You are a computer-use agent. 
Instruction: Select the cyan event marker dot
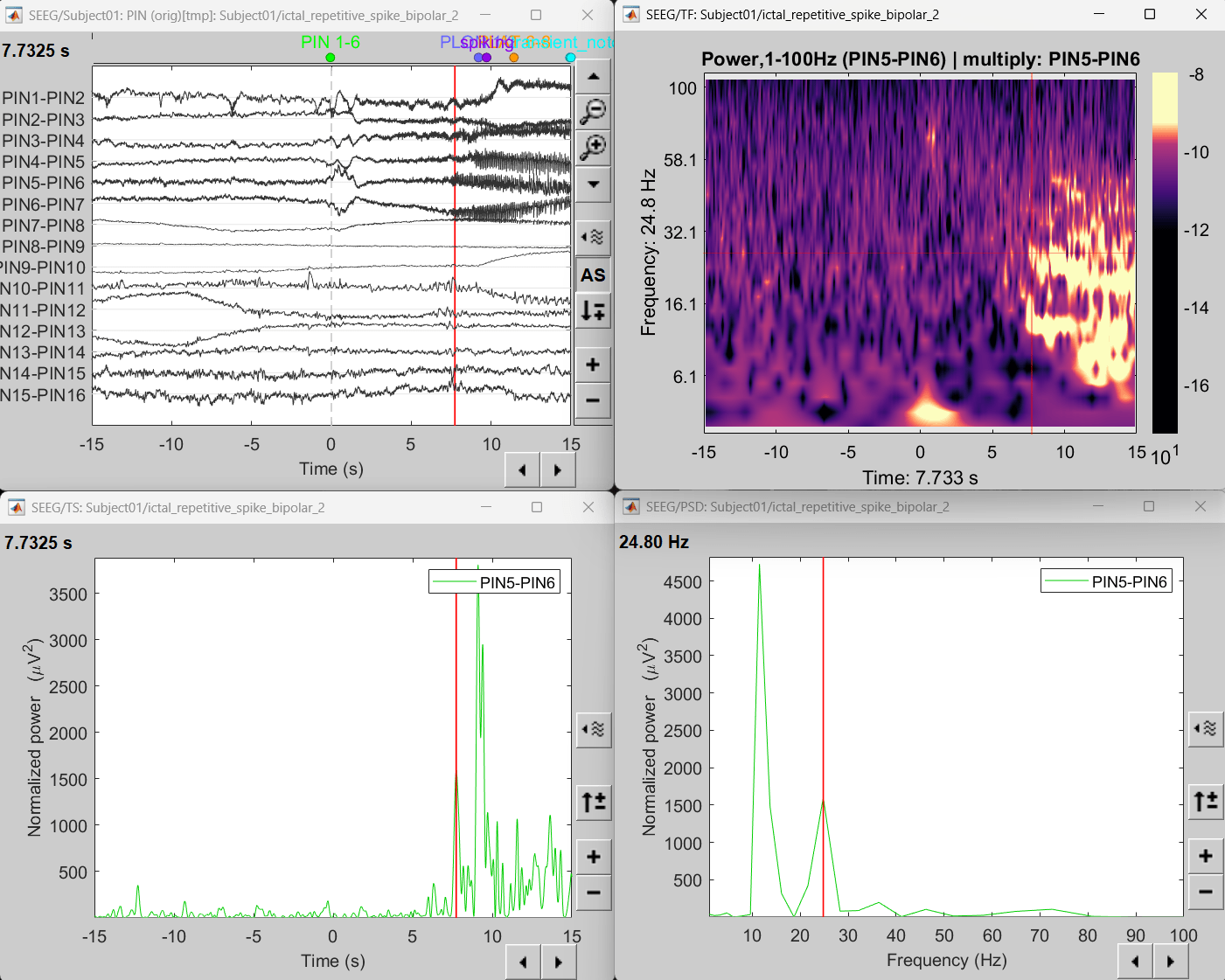coord(570,58)
